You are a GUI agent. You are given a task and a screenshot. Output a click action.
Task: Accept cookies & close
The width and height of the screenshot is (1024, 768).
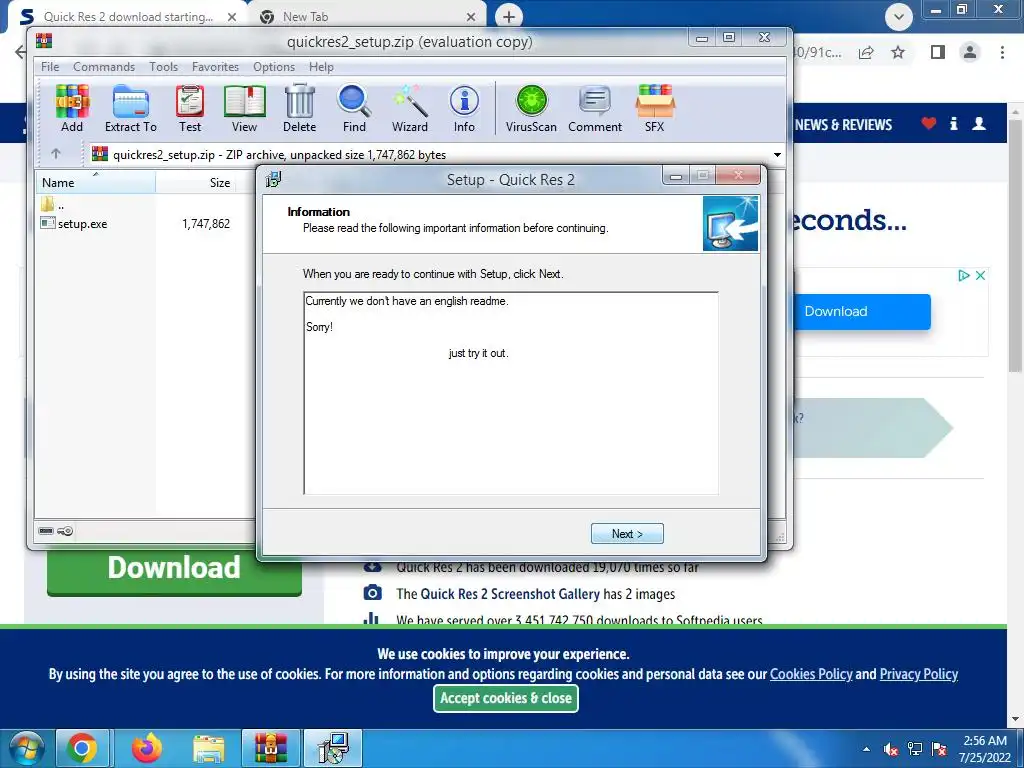tap(505, 698)
